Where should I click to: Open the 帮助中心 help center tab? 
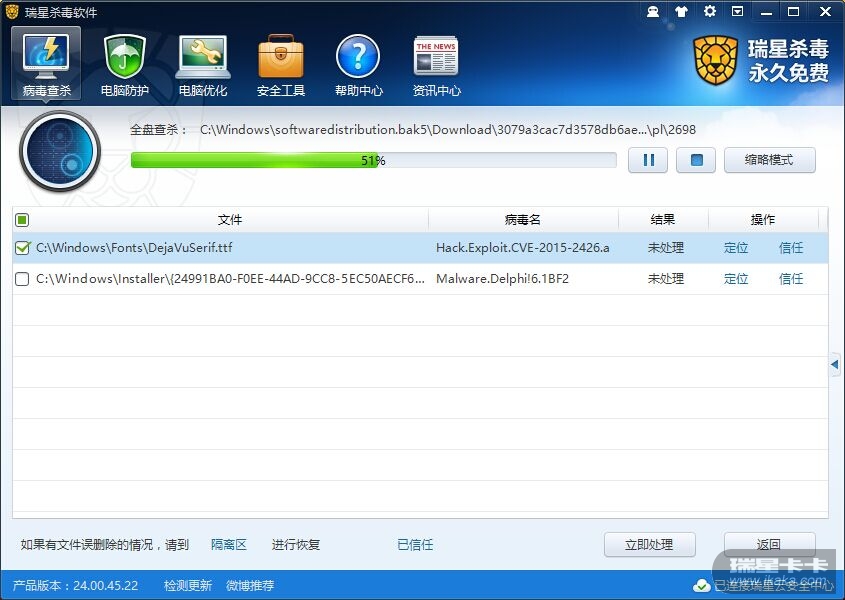358,65
